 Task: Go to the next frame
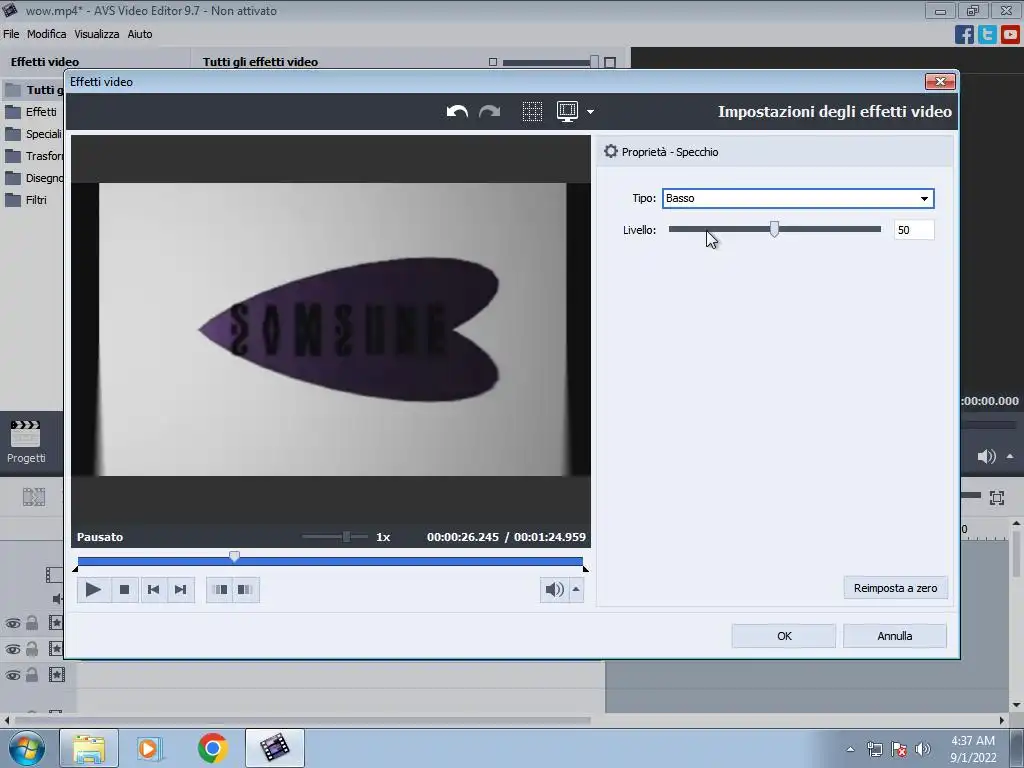coord(181,590)
